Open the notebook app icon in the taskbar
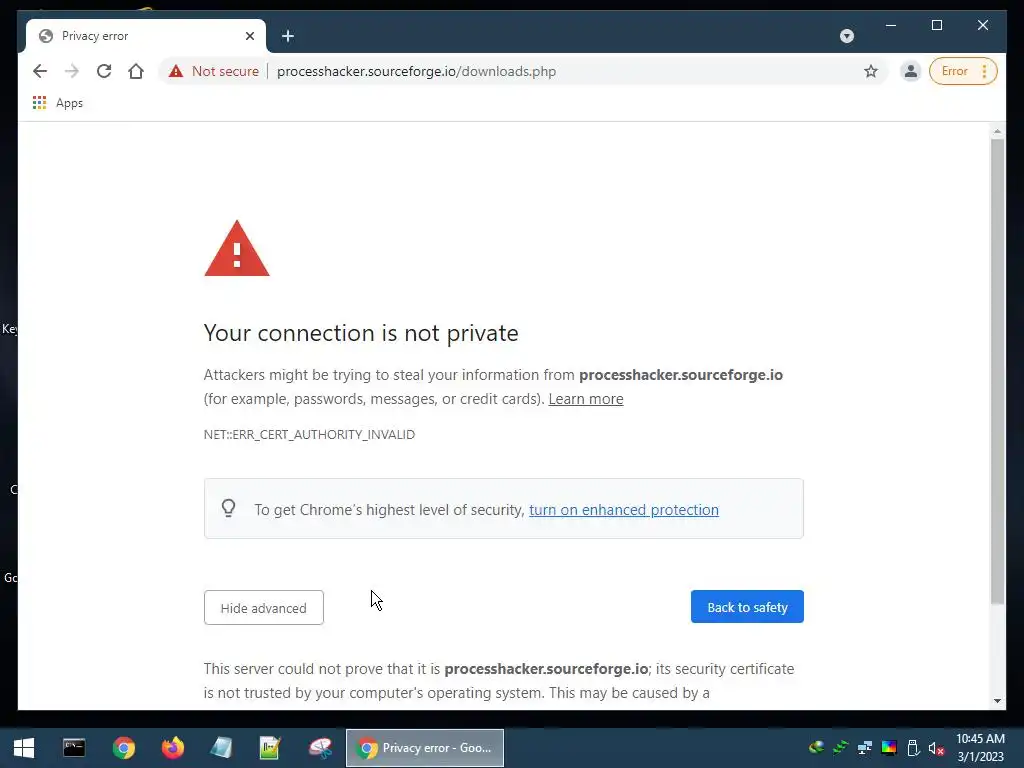The width and height of the screenshot is (1024, 768). click(221, 748)
